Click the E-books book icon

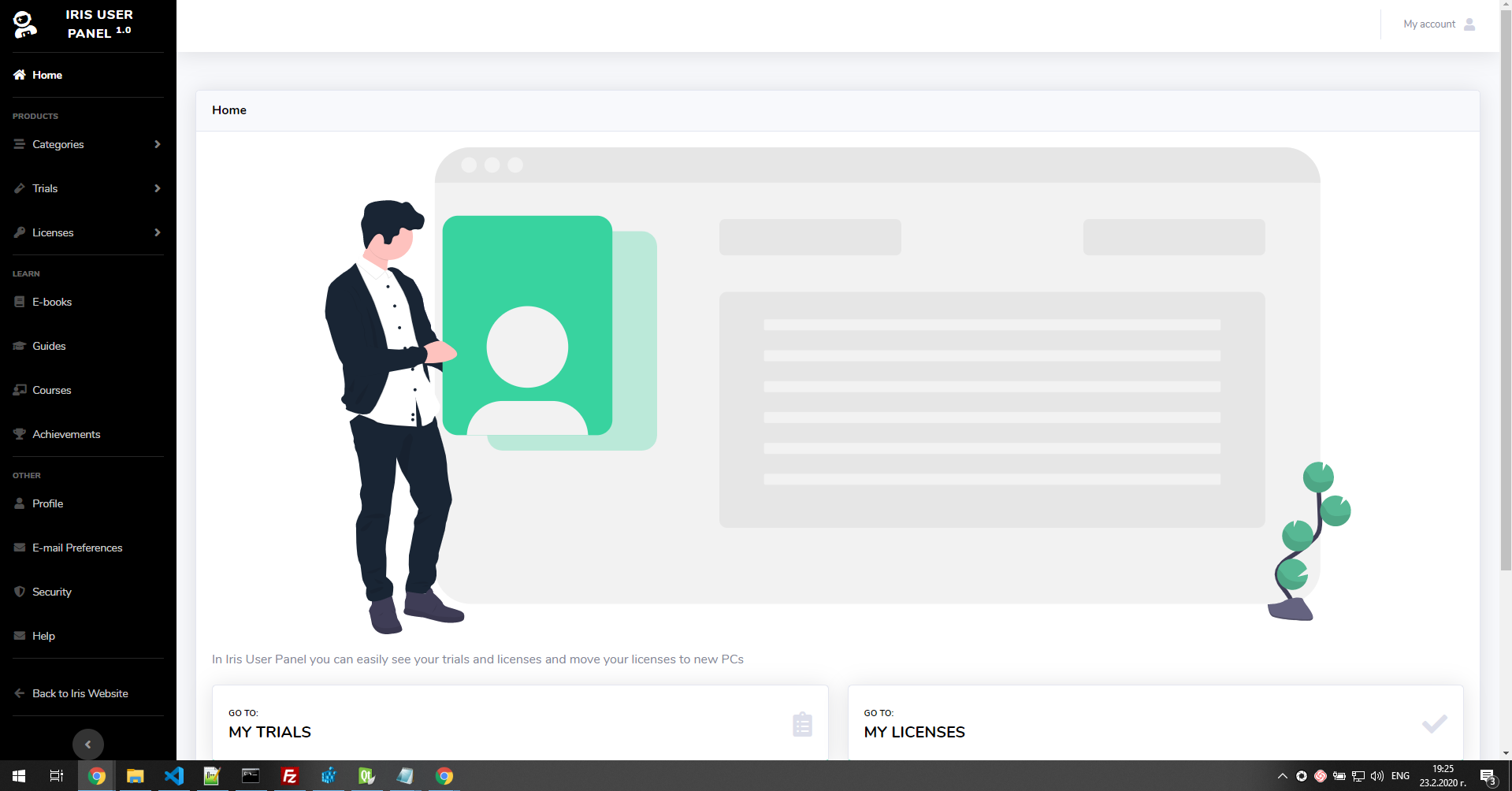20,302
